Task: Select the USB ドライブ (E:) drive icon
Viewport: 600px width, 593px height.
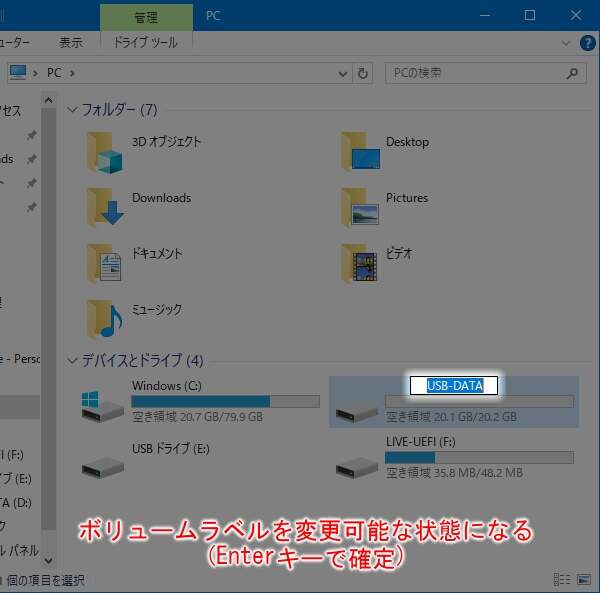Action: [x=103, y=467]
